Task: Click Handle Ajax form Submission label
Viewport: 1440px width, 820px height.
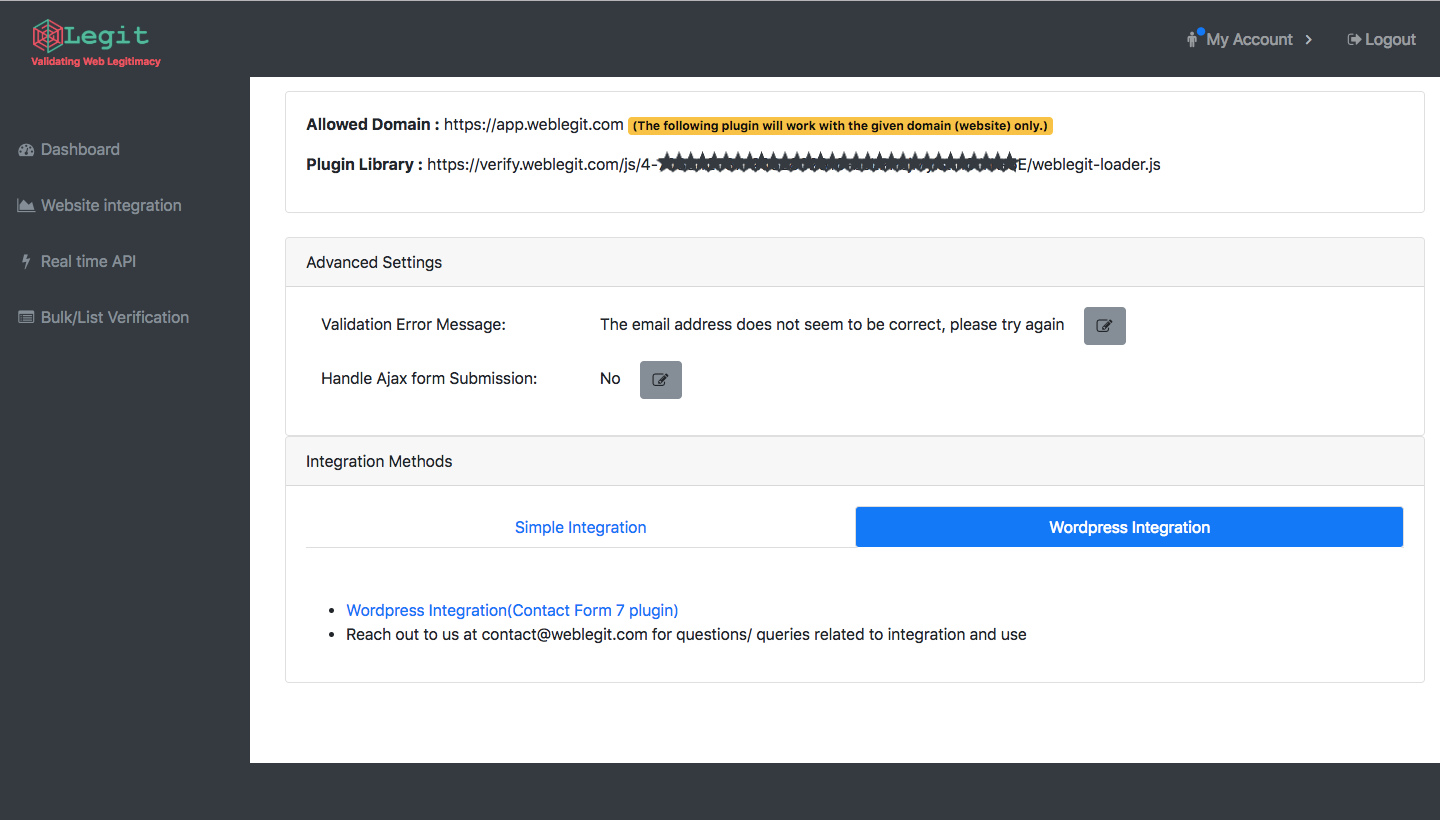Action: [x=429, y=378]
